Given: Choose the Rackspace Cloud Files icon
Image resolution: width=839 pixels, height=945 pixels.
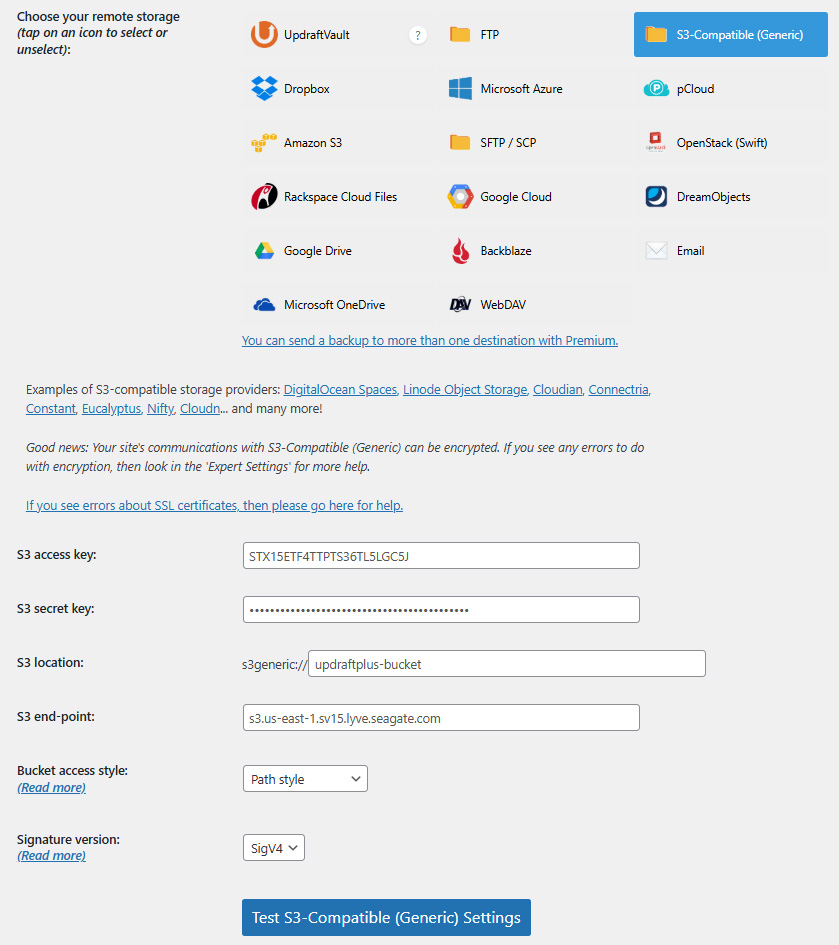Looking at the screenshot, I should 264,197.
